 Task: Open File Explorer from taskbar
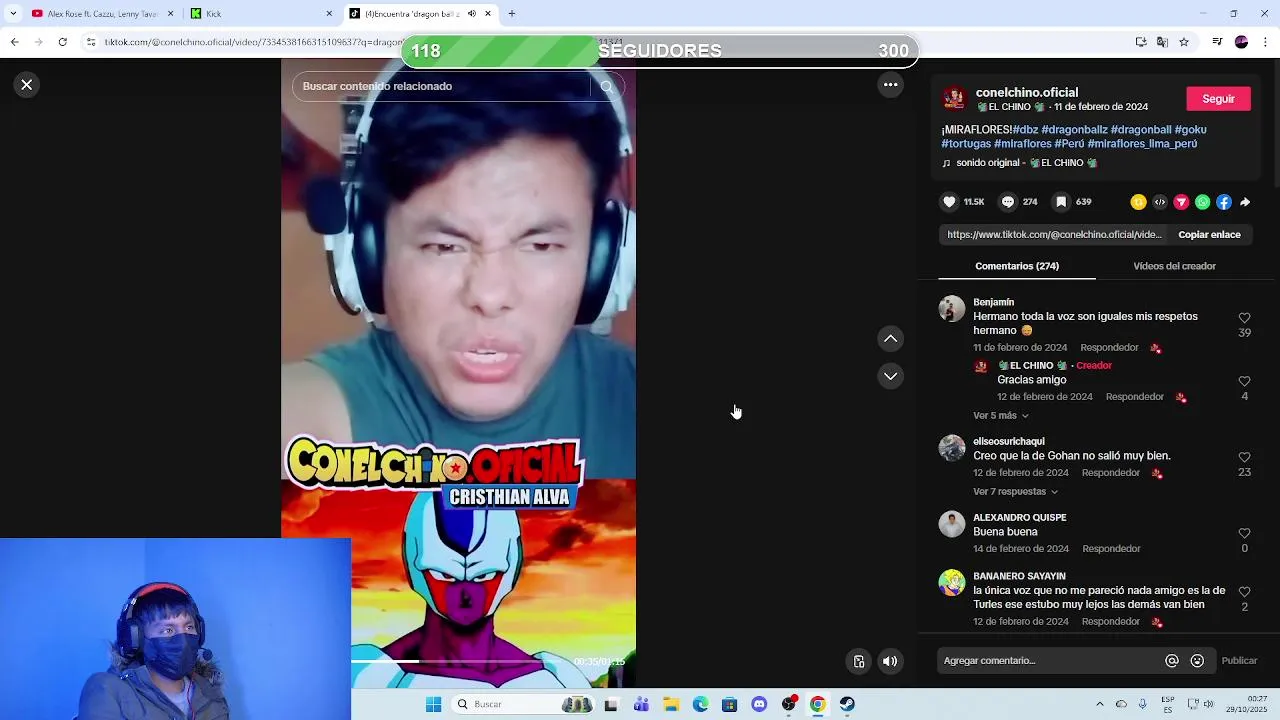click(671, 704)
